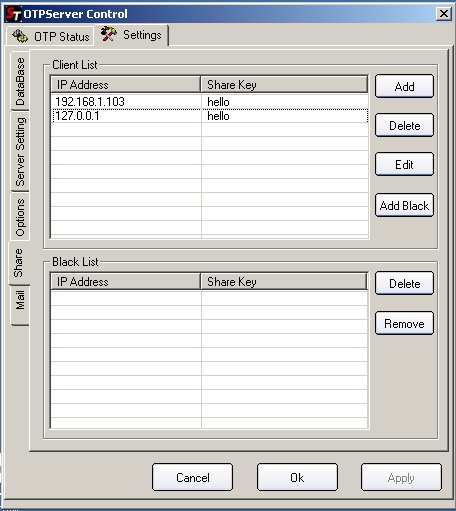This screenshot has height=511, width=456.
Task: Click Client List IP Address column header
Action: click(126, 85)
